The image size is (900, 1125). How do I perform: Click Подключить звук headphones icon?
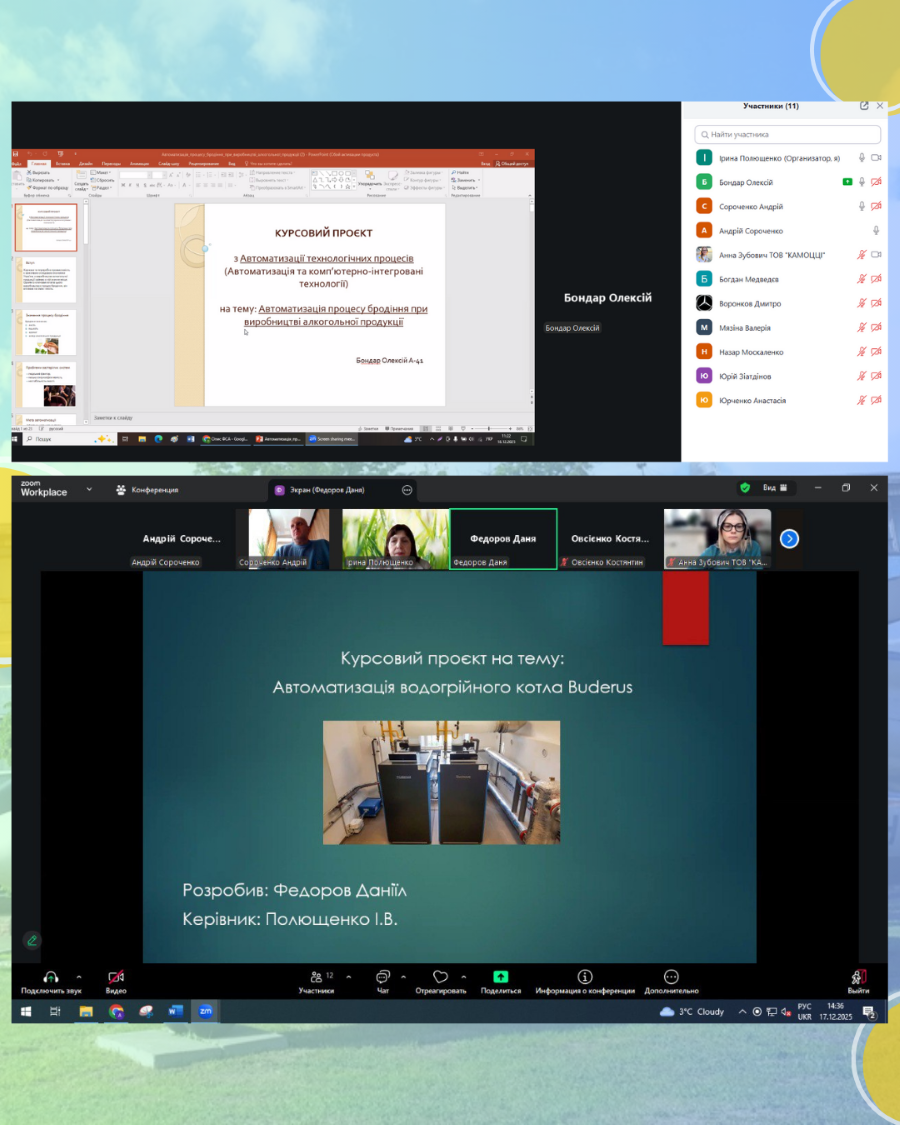pos(51,977)
